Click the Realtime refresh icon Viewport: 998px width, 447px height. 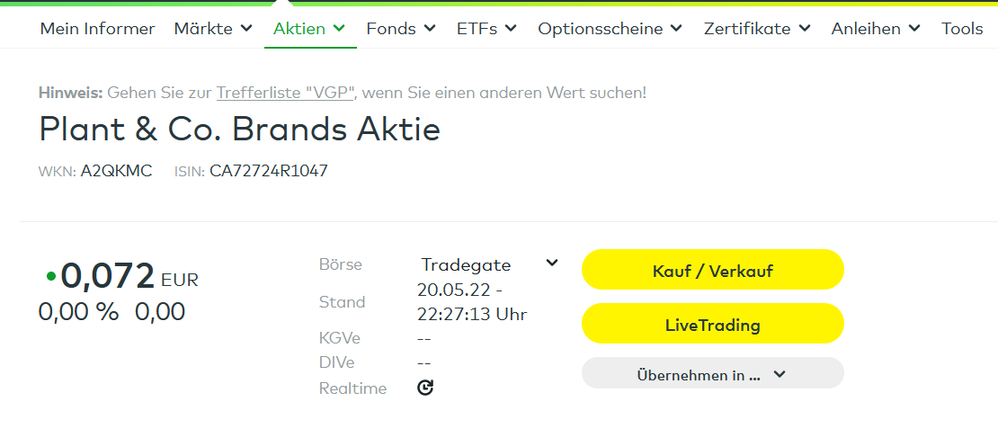tap(425, 388)
